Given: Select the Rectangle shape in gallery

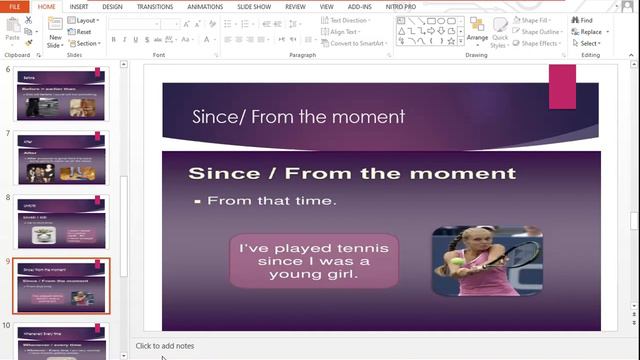Looking at the screenshot, I should tap(431, 21).
